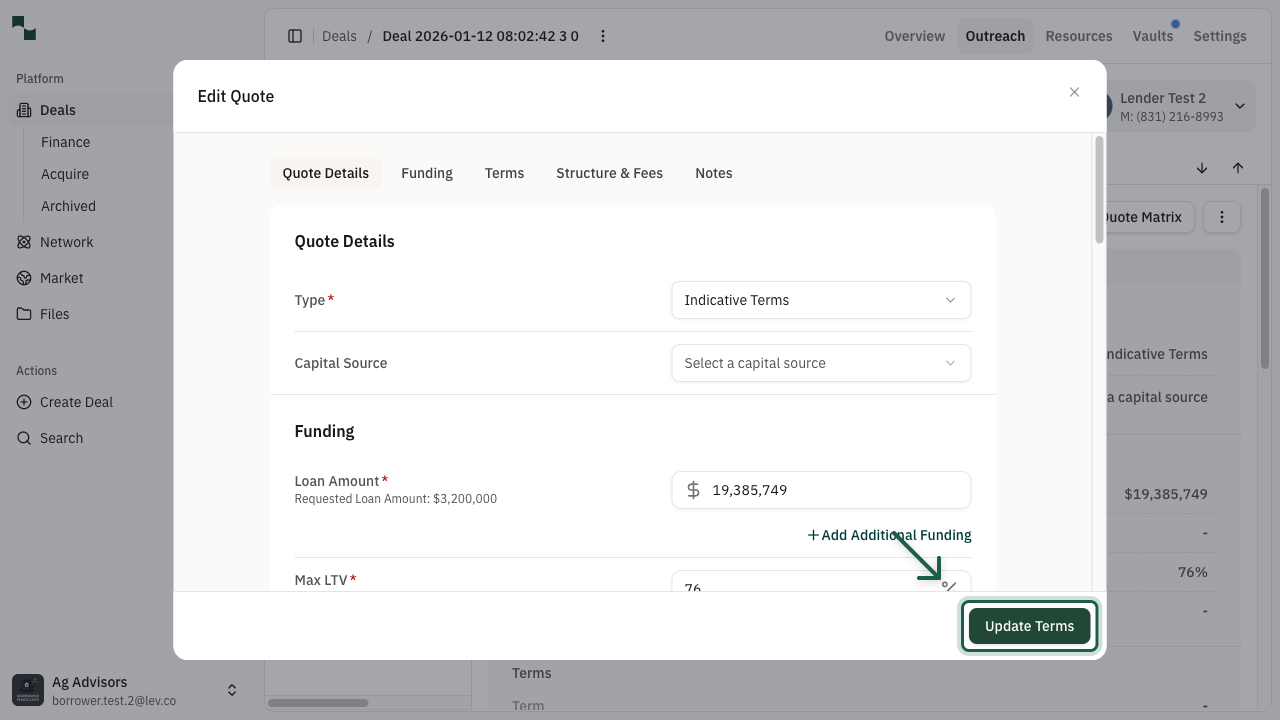Select the Market icon in the sidebar

coord(24,278)
